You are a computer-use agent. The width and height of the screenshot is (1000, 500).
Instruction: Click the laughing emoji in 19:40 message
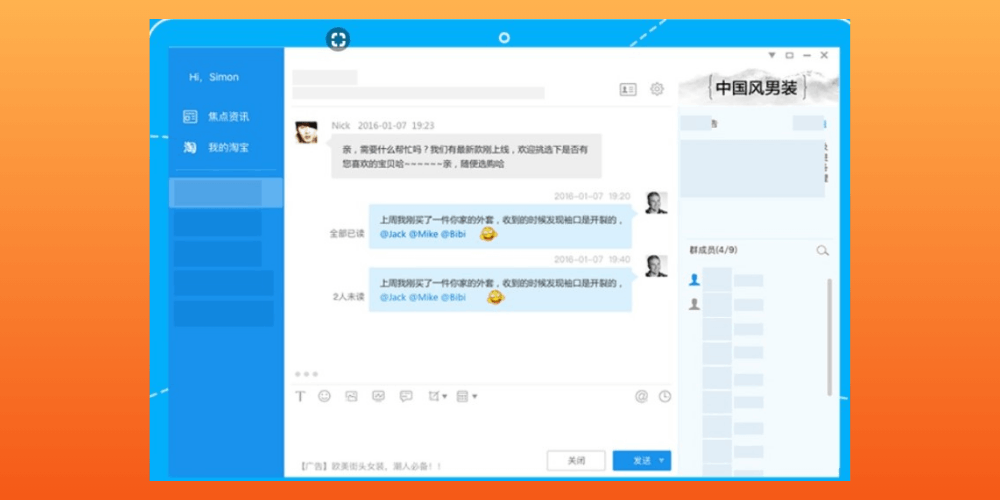(496, 297)
